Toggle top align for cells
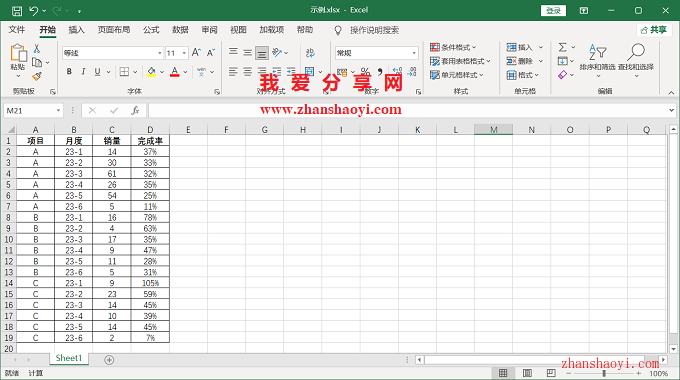Viewport: 680px width, 380px height. coord(233,52)
